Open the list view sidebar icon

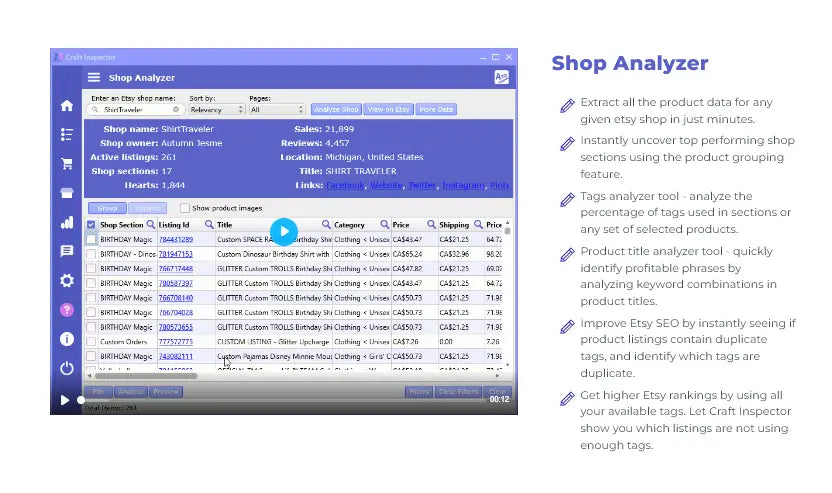[67, 134]
